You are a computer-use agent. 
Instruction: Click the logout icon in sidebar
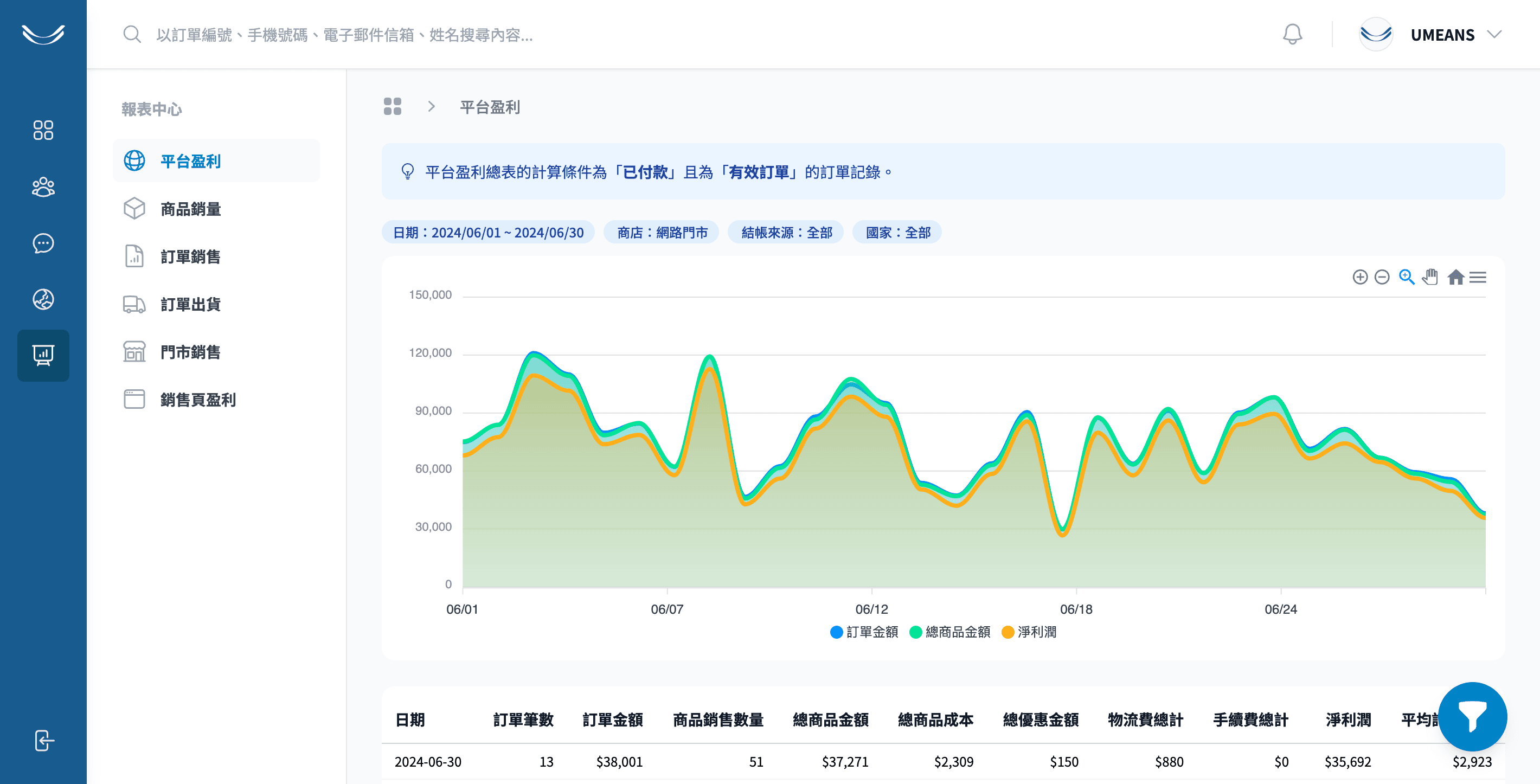(x=43, y=741)
